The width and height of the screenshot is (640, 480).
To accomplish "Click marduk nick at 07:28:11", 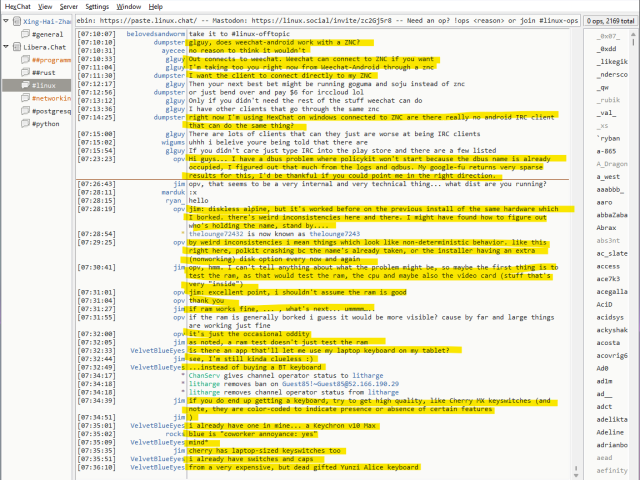I will (x=173, y=192).
